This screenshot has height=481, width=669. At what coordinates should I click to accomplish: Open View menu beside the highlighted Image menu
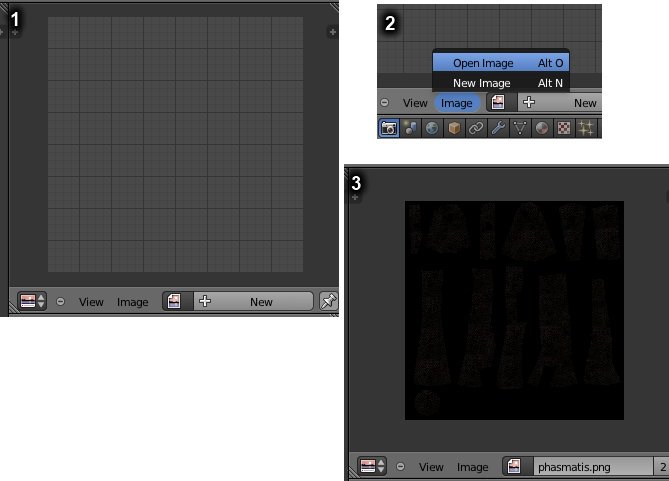tap(415, 103)
